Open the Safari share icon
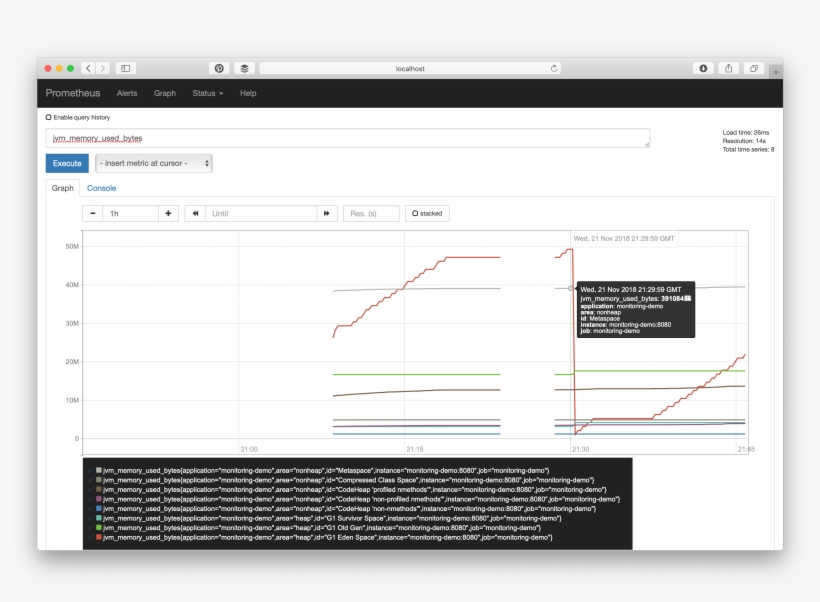 pos(729,68)
